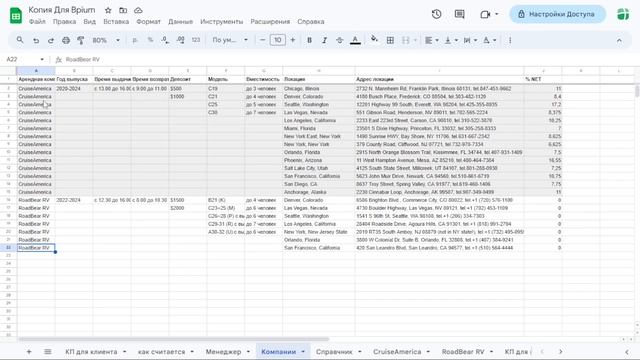Start a video call with camera icon
Viewport: 640px width, 360px height.
[485, 14]
